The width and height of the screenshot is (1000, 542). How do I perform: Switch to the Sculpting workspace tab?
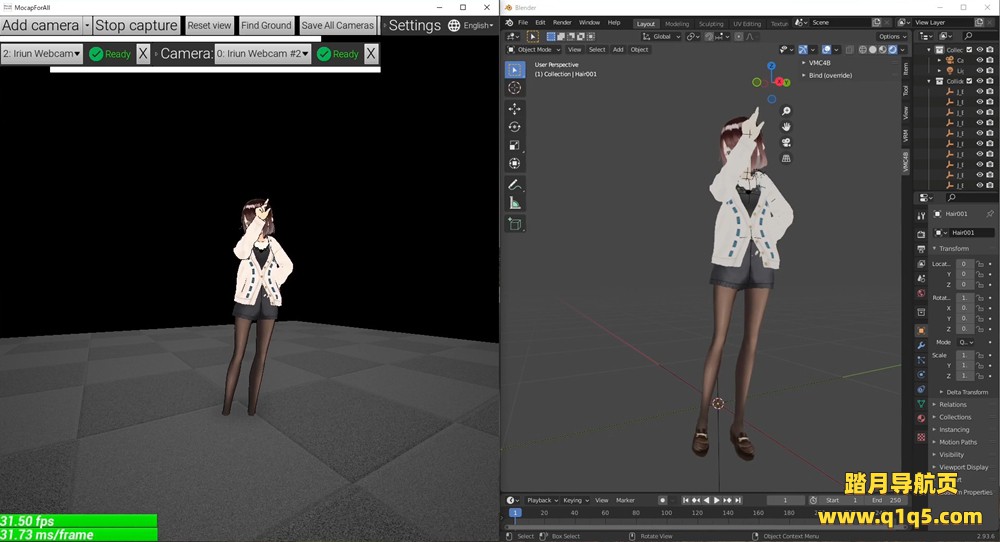[711, 23]
